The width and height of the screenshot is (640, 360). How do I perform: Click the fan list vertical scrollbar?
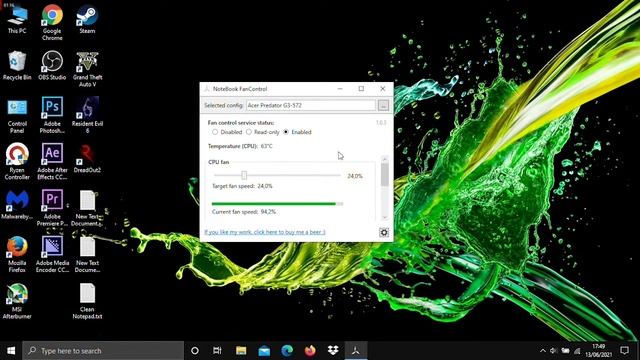click(384, 188)
